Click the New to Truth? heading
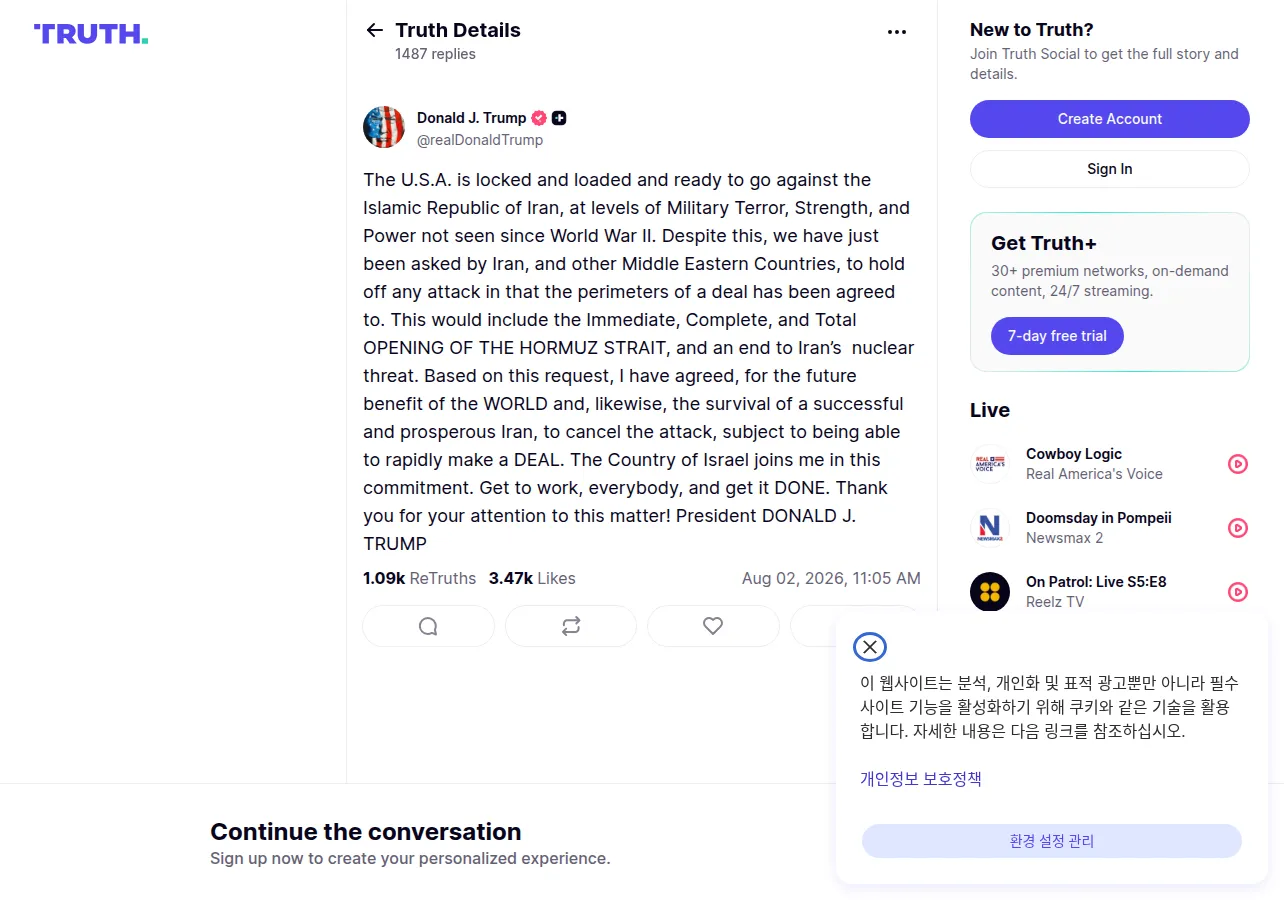 (1032, 30)
